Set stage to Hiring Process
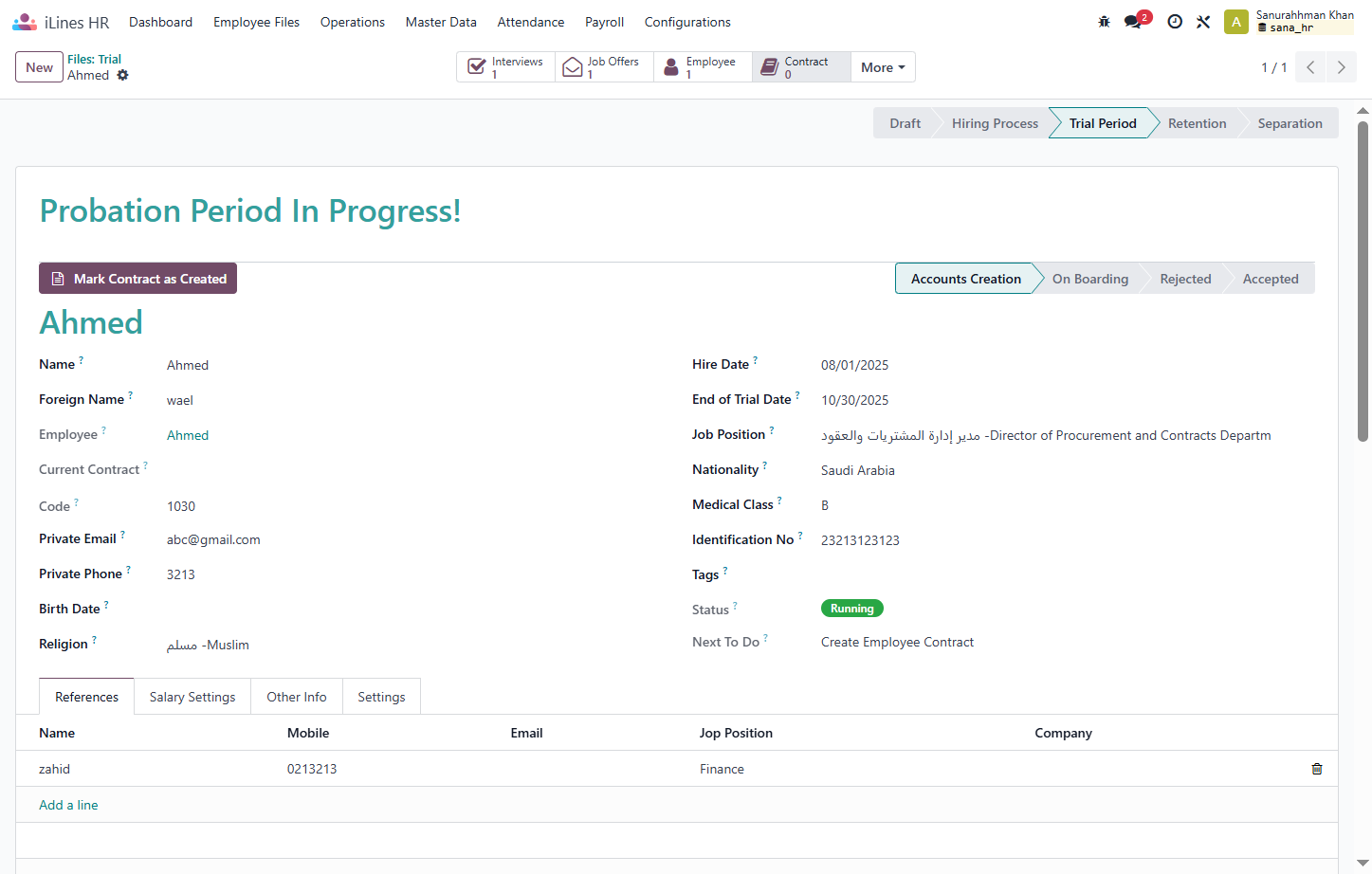The height and width of the screenshot is (874, 1372). 995,123
